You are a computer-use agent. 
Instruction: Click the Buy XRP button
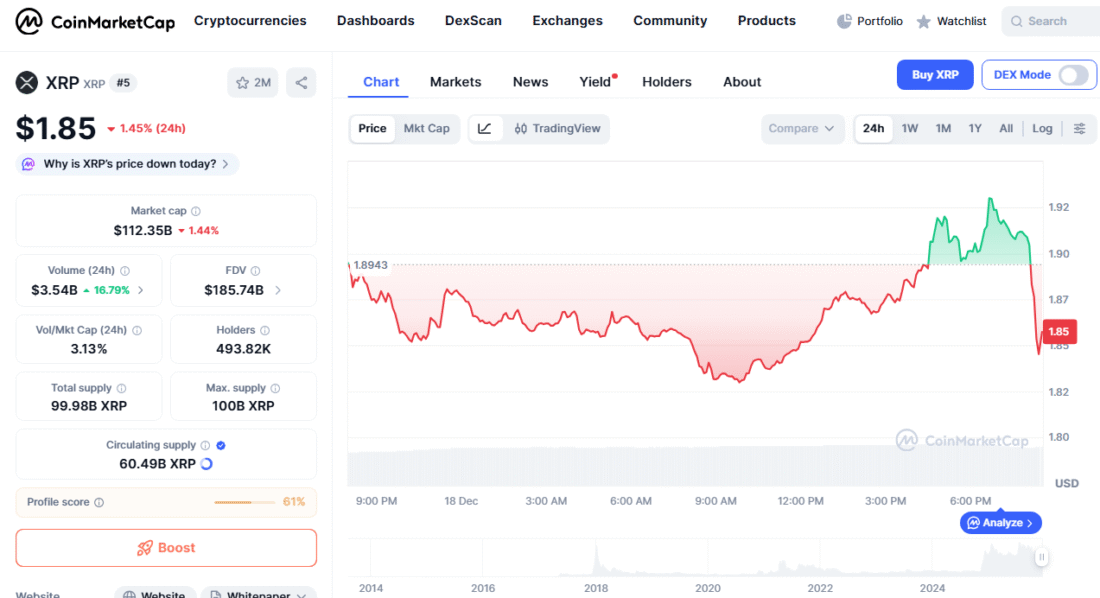point(935,75)
